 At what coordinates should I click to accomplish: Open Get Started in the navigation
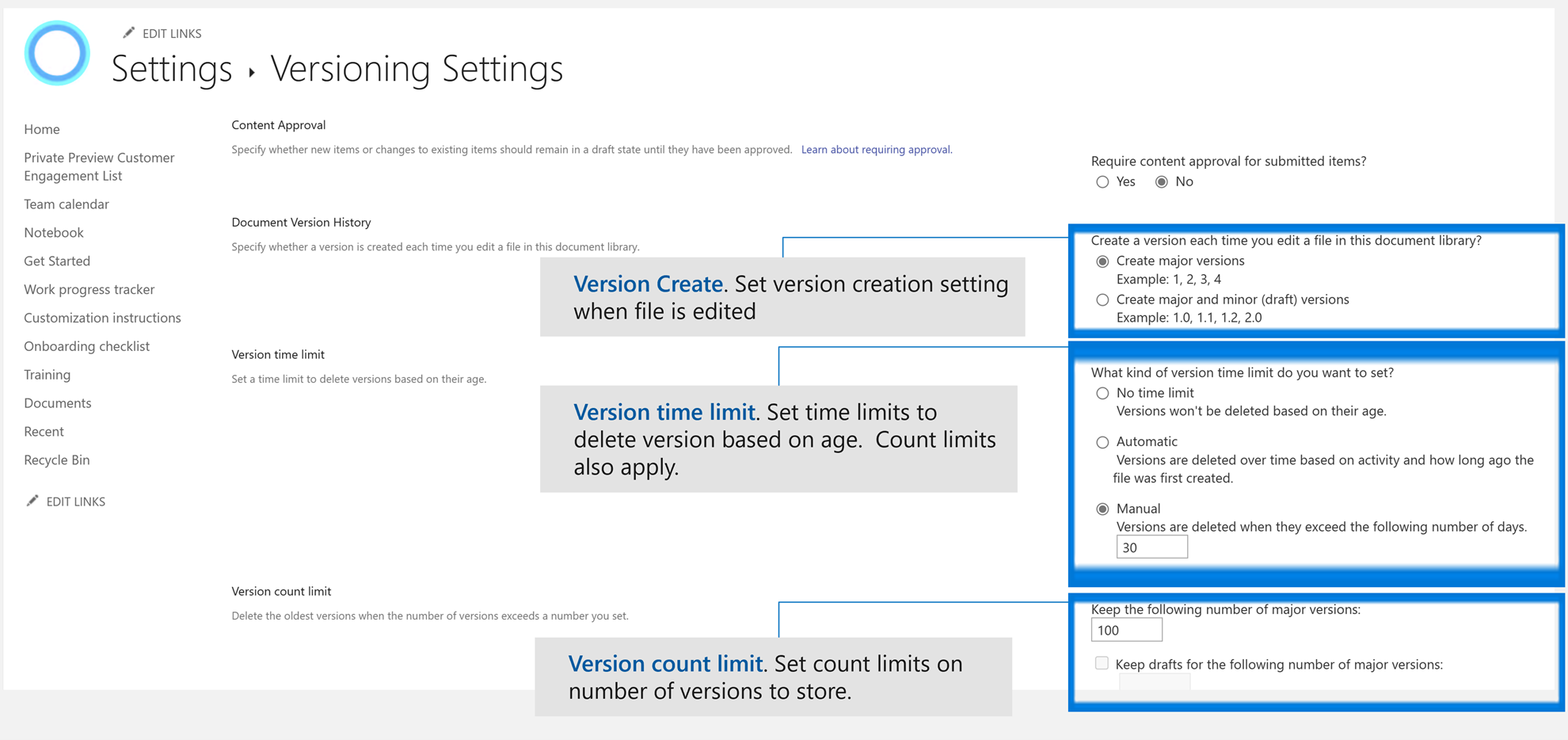click(57, 261)
